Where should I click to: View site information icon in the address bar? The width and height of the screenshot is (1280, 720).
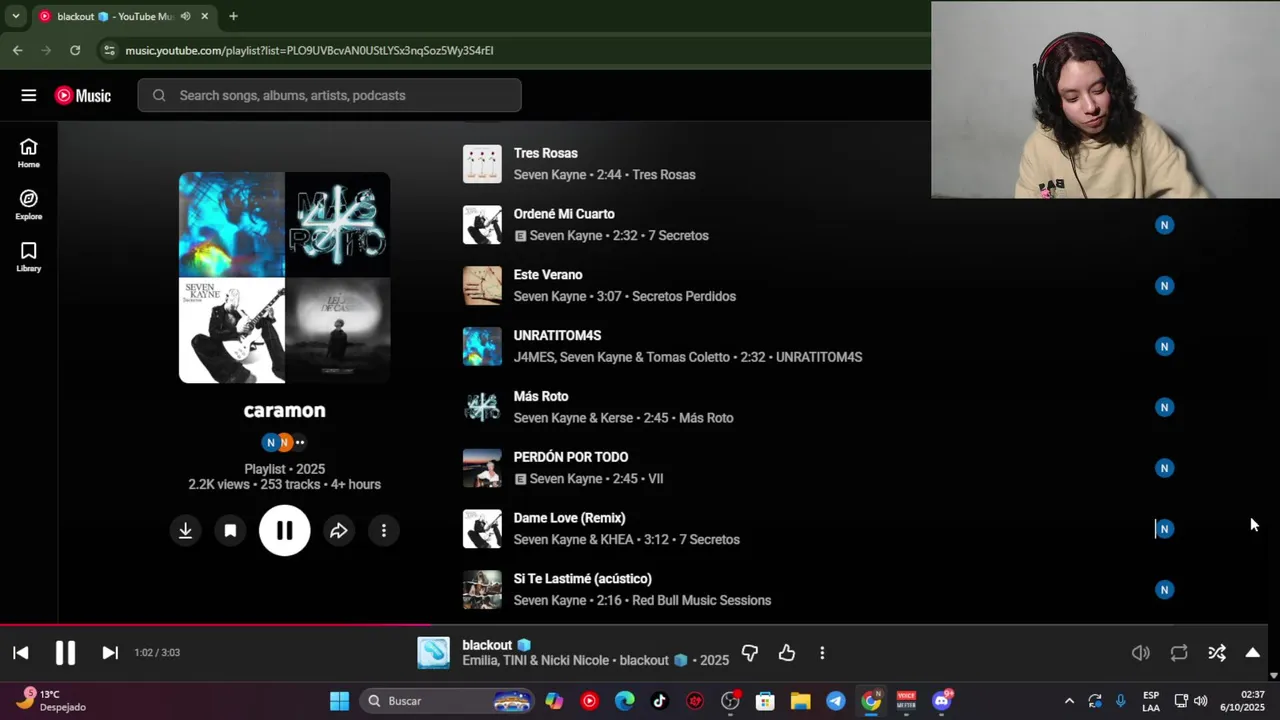pyautogui.click(x=108, y=50)
